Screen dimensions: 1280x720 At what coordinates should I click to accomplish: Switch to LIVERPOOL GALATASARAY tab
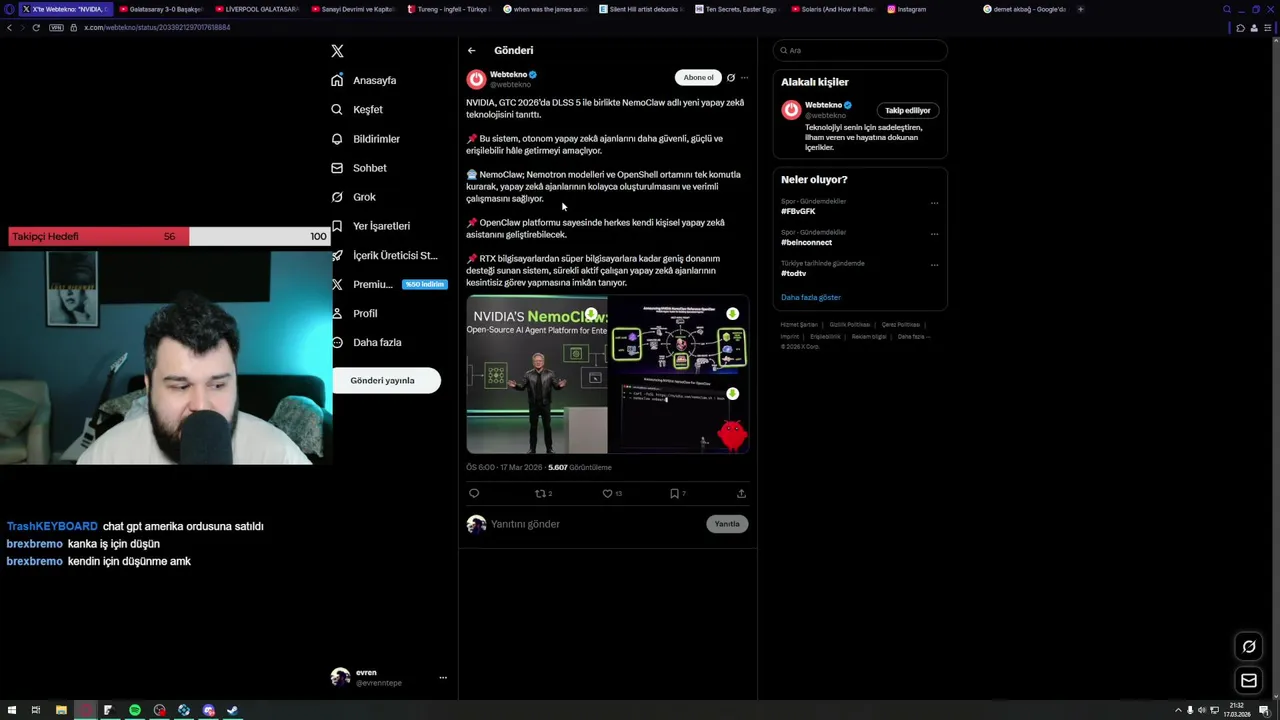pos(255,9)
